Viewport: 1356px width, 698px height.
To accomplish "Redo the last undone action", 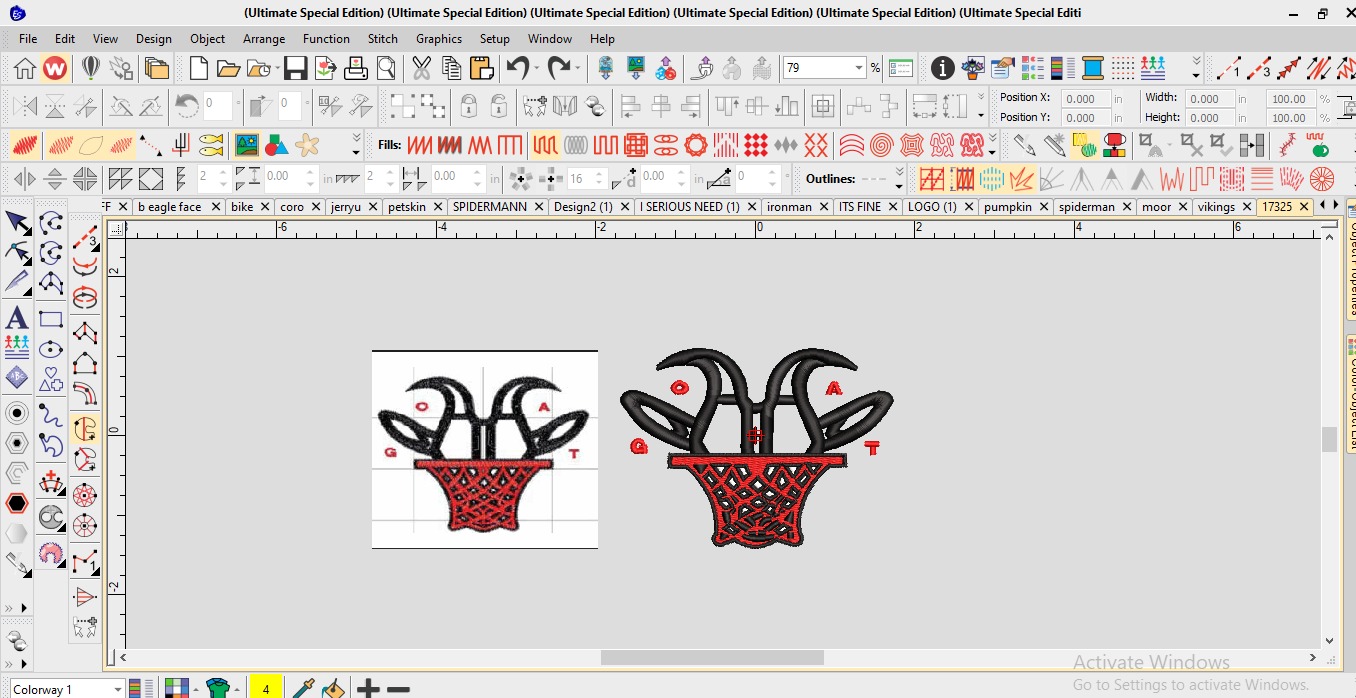I will pos(558,68).
